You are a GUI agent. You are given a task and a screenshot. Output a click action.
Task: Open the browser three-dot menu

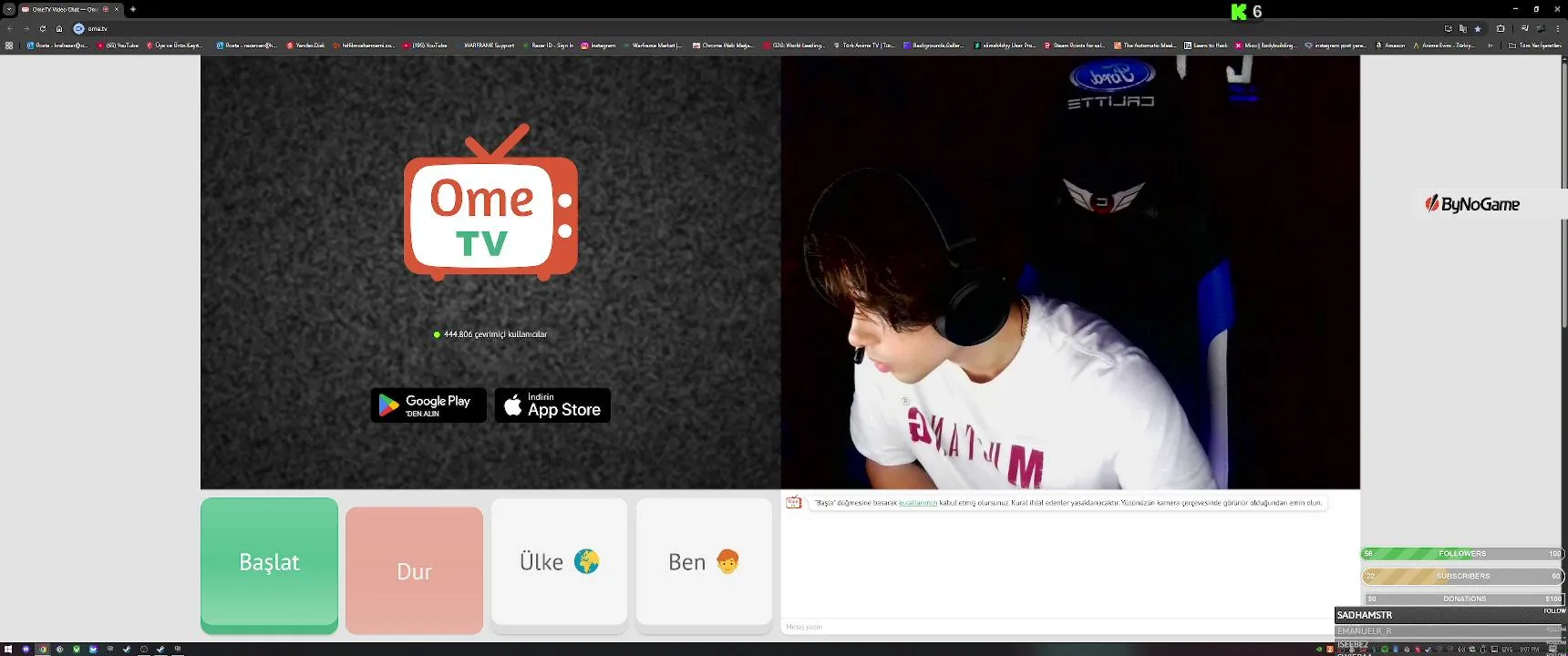[x=1557, y=28]
